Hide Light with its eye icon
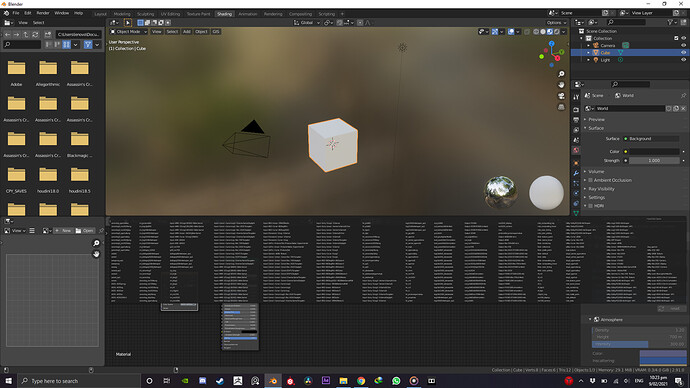690x388 pixels. click(x=683, y=60)
